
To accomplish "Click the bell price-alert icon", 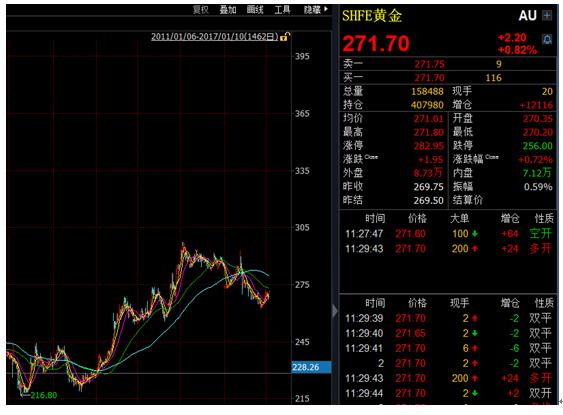I will click(547, 39).
